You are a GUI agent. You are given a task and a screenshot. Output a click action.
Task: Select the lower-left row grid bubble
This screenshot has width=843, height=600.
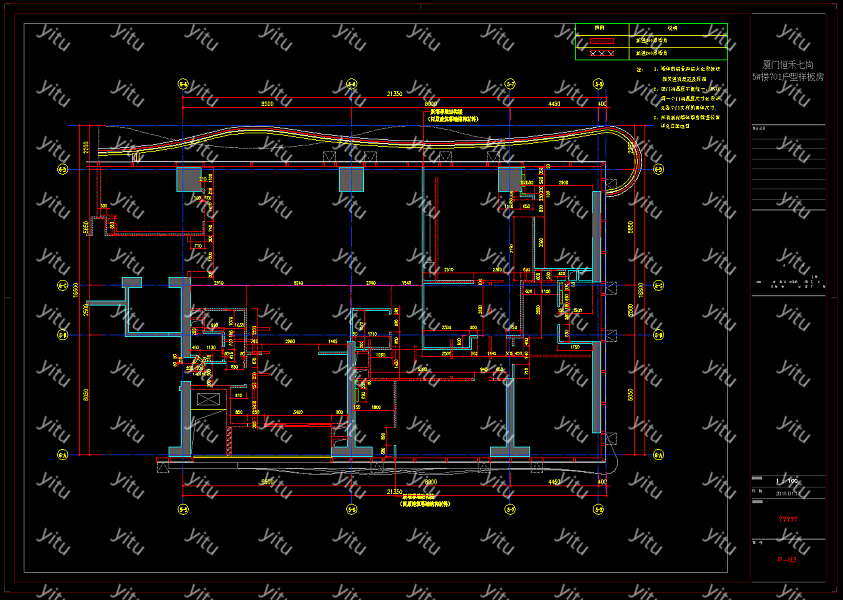62,455
